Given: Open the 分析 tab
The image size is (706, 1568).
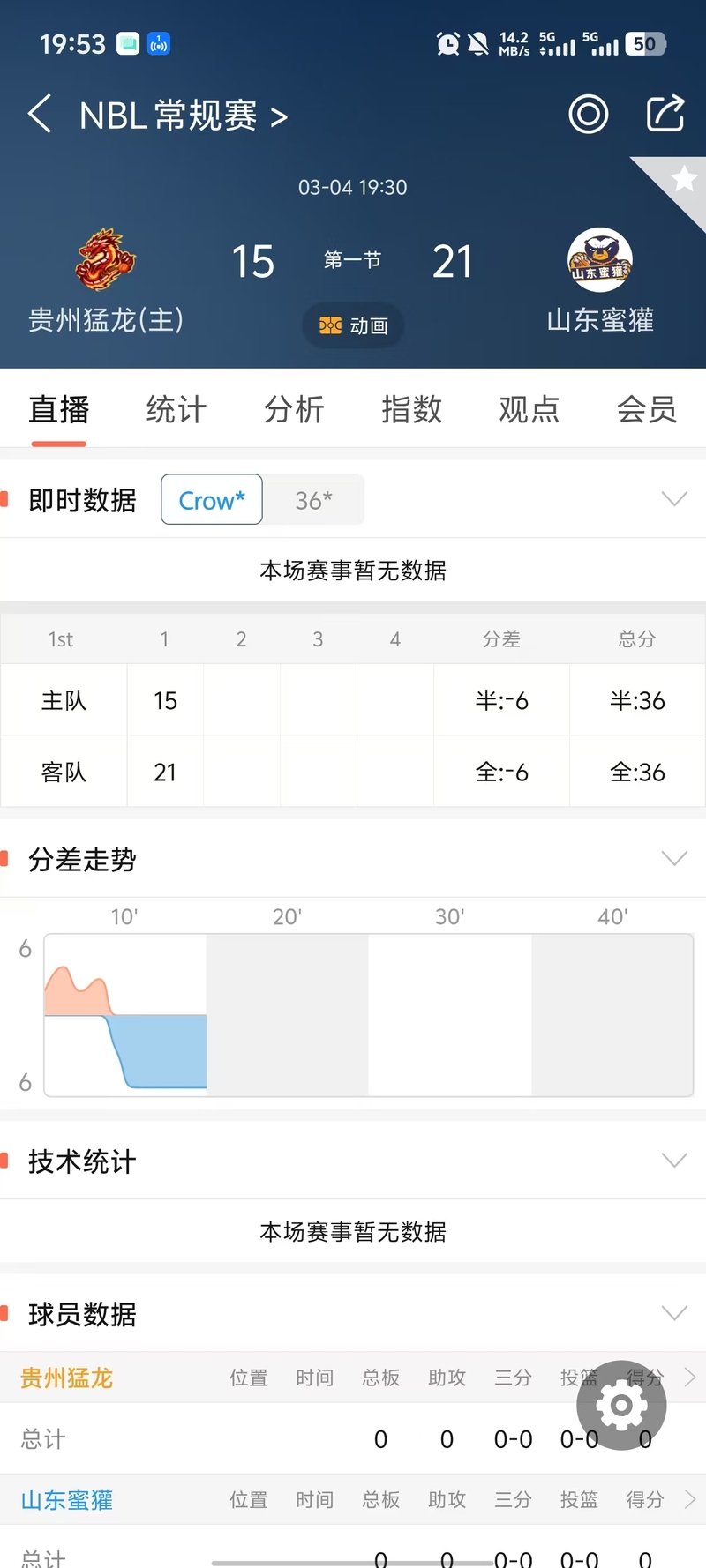Looking at the screenshot, I should point(294,409).
